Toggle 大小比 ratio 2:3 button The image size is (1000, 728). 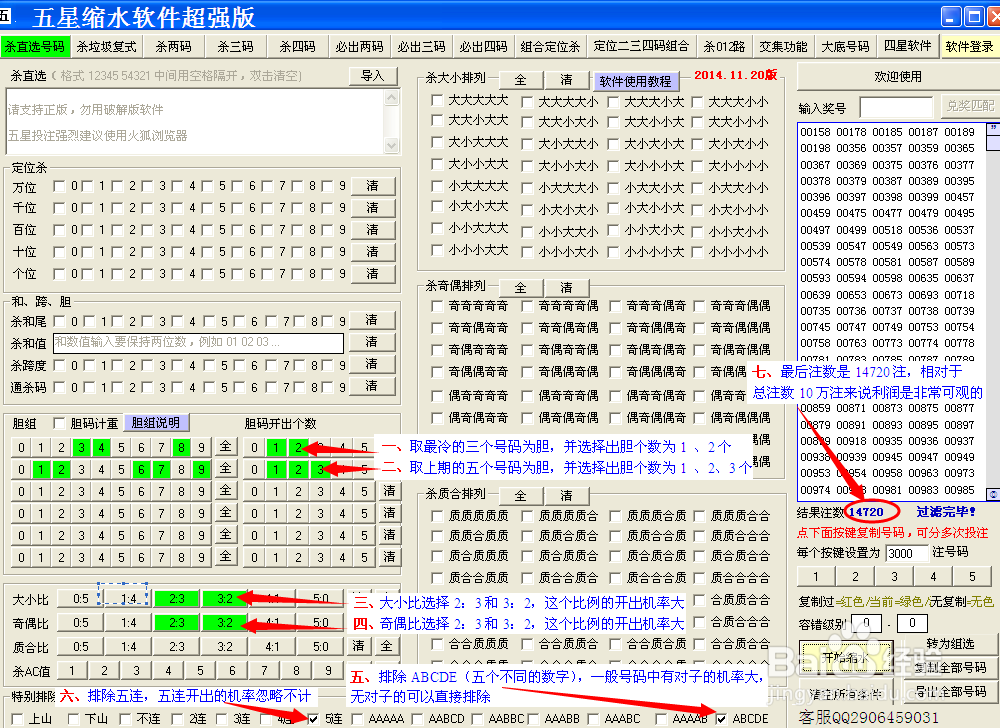pyautogui.click(x=177, y=599)
